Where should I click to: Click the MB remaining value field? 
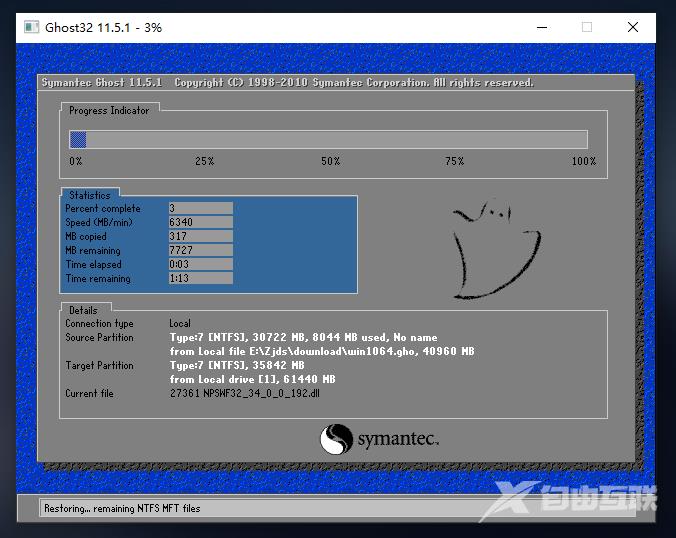(200, 250)
